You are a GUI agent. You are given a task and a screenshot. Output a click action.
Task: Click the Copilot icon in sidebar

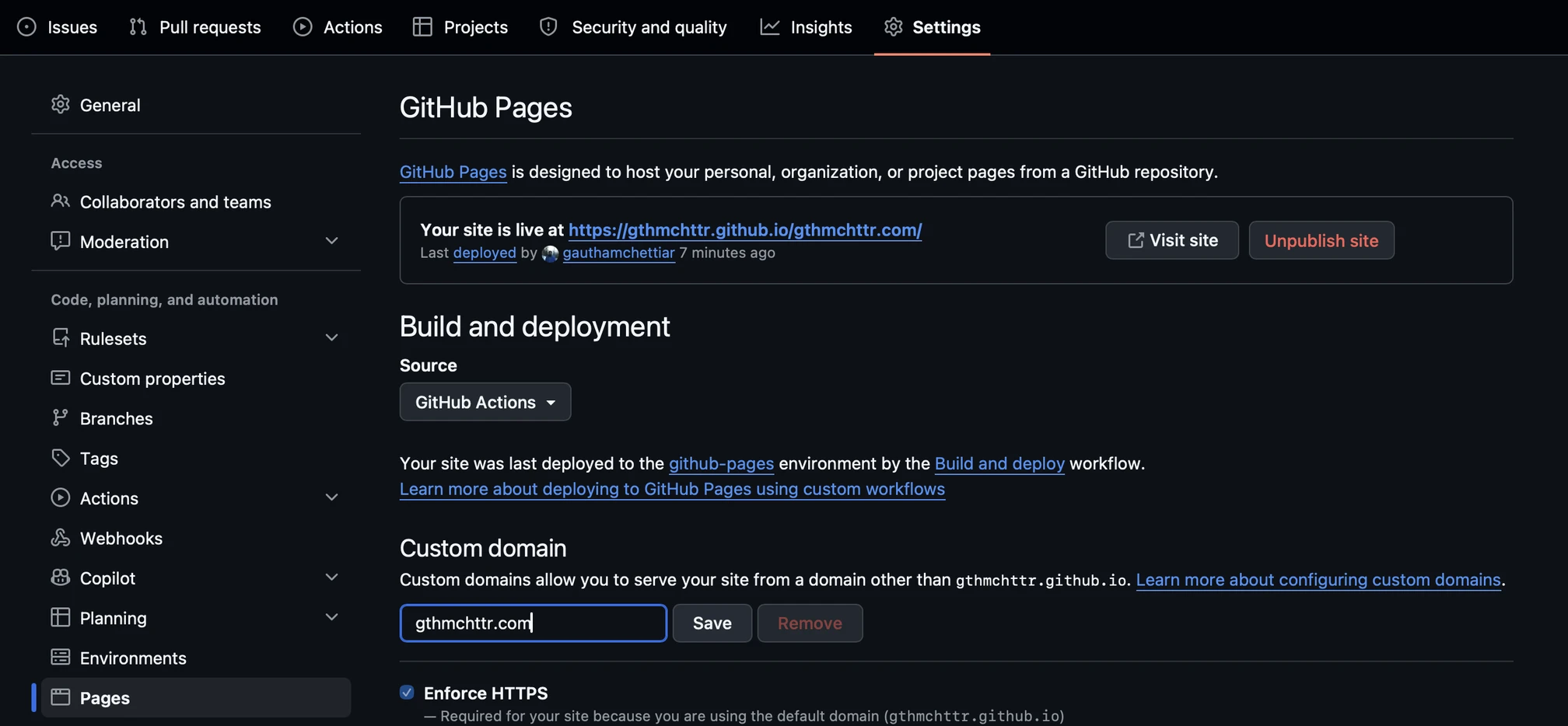pos(61,578)
